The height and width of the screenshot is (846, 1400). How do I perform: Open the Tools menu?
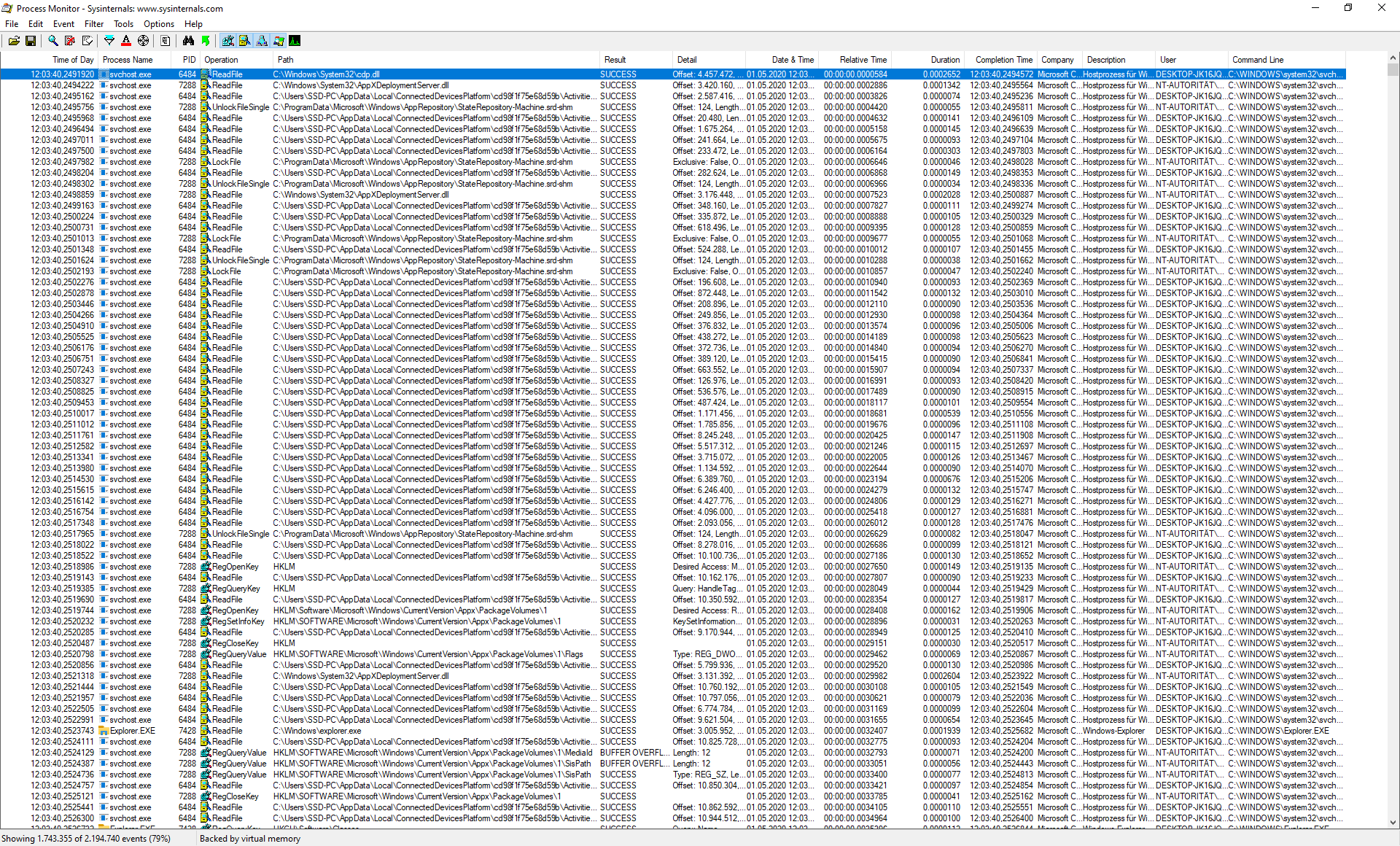click(123, 24)
